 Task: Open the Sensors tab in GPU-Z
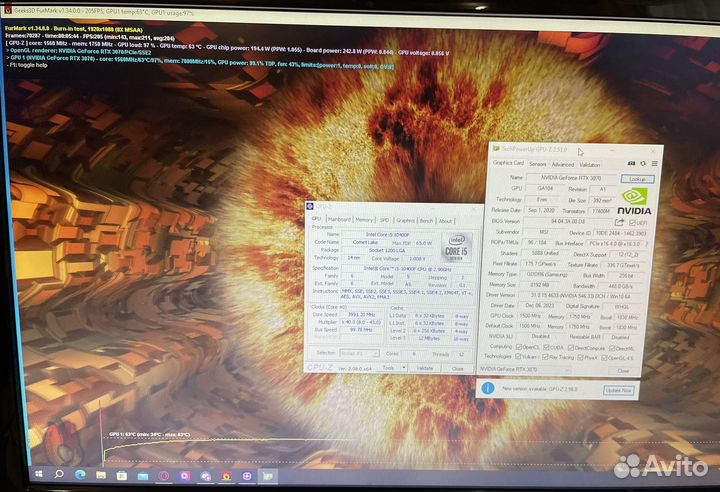coord(537,164)
